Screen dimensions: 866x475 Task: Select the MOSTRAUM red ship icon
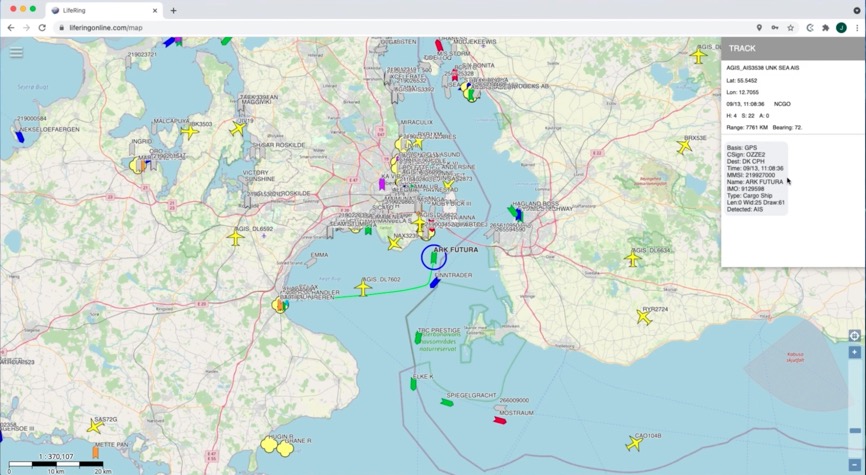[500, 420]
